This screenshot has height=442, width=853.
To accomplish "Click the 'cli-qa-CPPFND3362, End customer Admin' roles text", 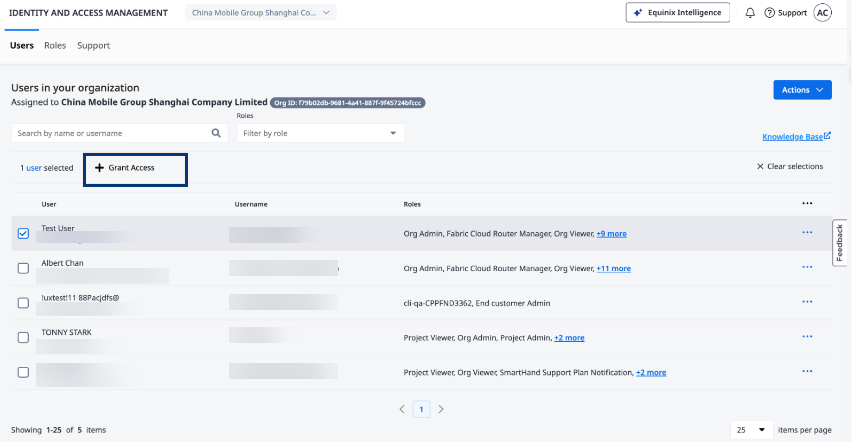I will 477,303.
